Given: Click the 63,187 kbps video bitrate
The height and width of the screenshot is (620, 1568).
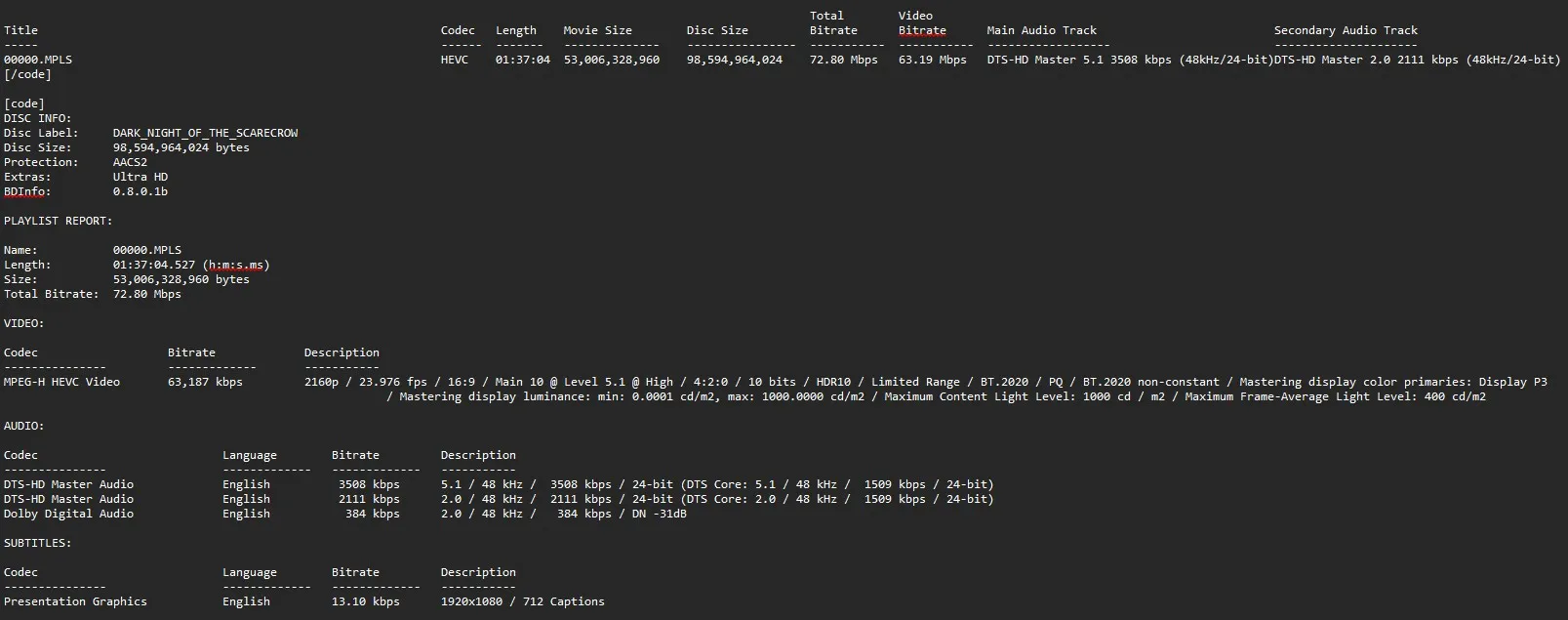Looking at the screenshot, I should (x=205, y=382).
